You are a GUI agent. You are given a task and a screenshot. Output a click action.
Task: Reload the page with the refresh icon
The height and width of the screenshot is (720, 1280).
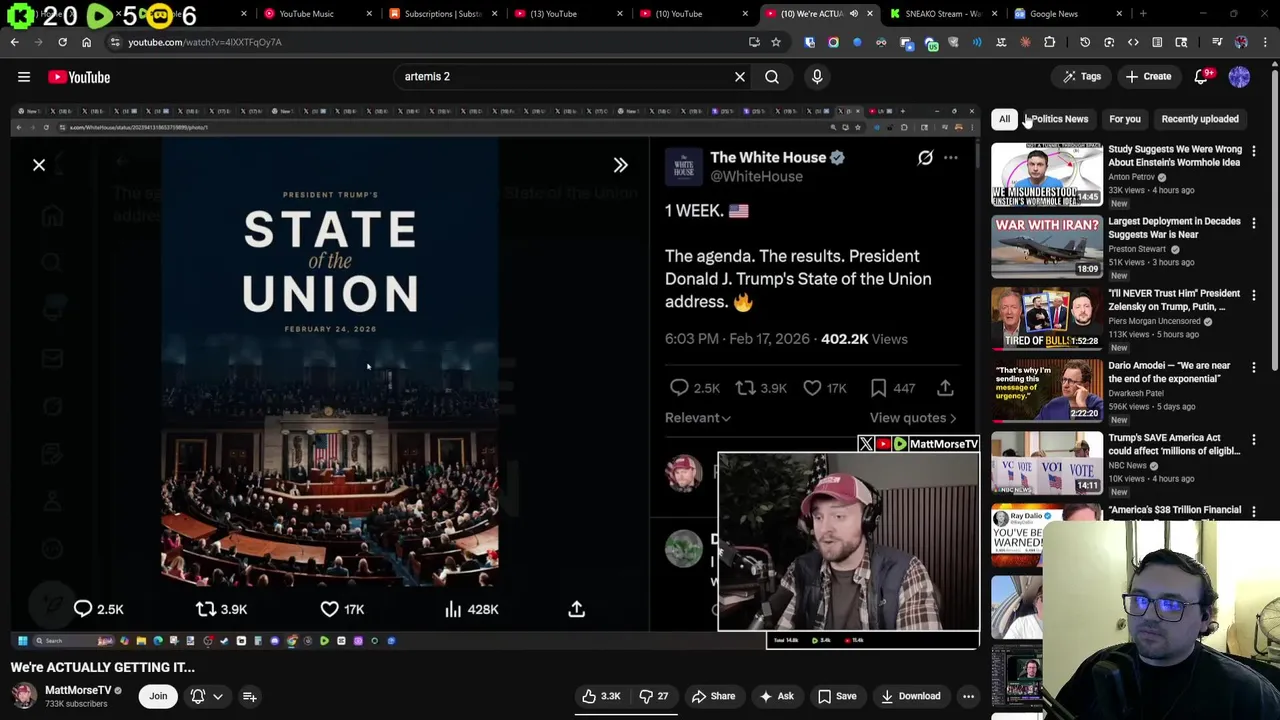[62, 42]
